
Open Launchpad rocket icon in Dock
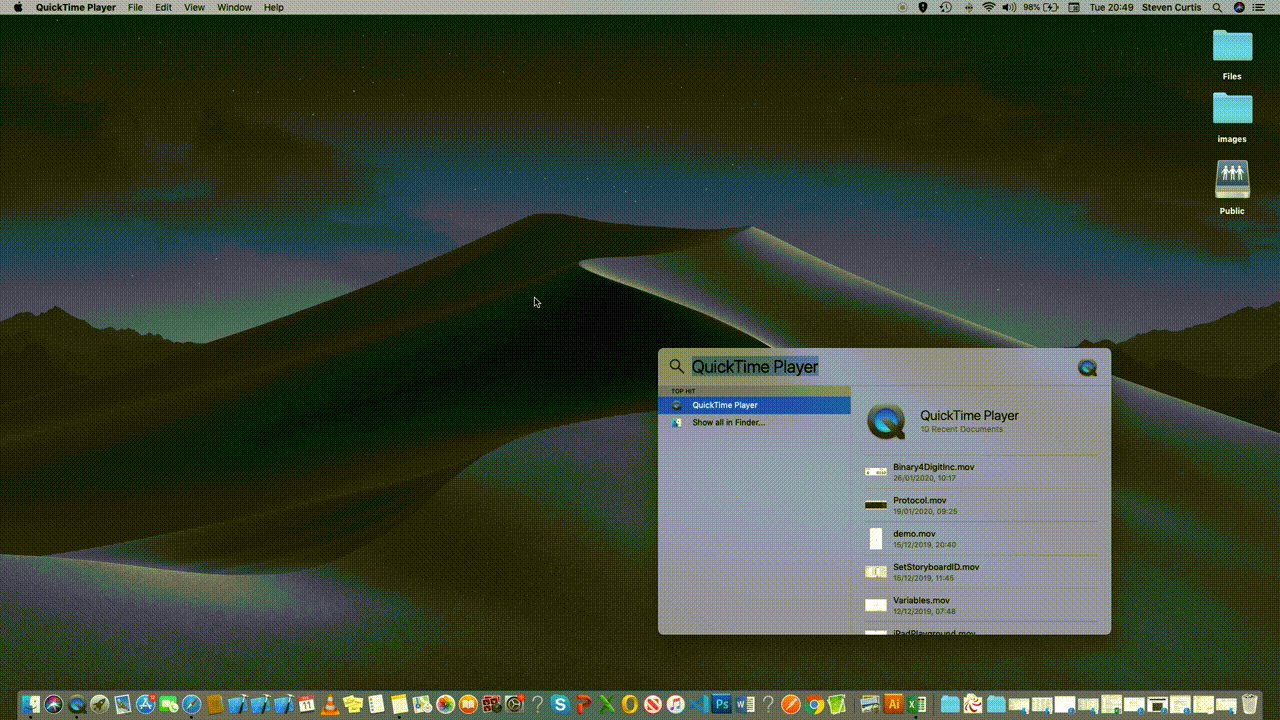(x=99, y=704)
